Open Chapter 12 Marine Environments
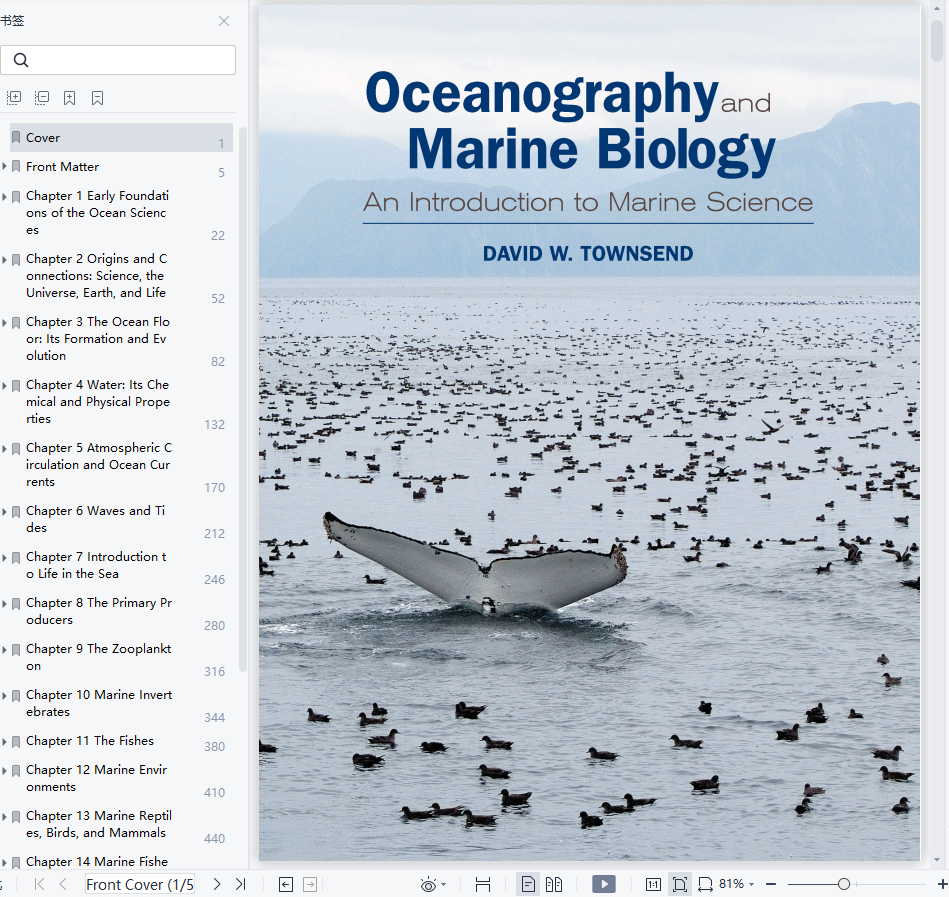949x897 pixels. (96, 778)
